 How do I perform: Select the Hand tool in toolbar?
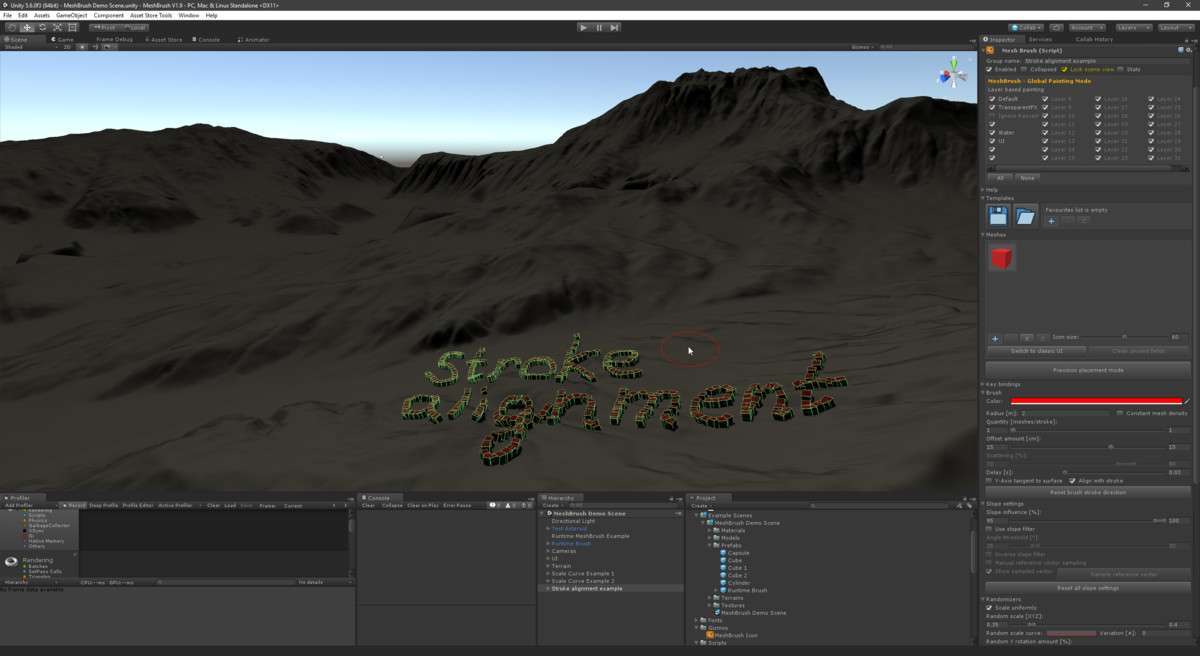11,27
